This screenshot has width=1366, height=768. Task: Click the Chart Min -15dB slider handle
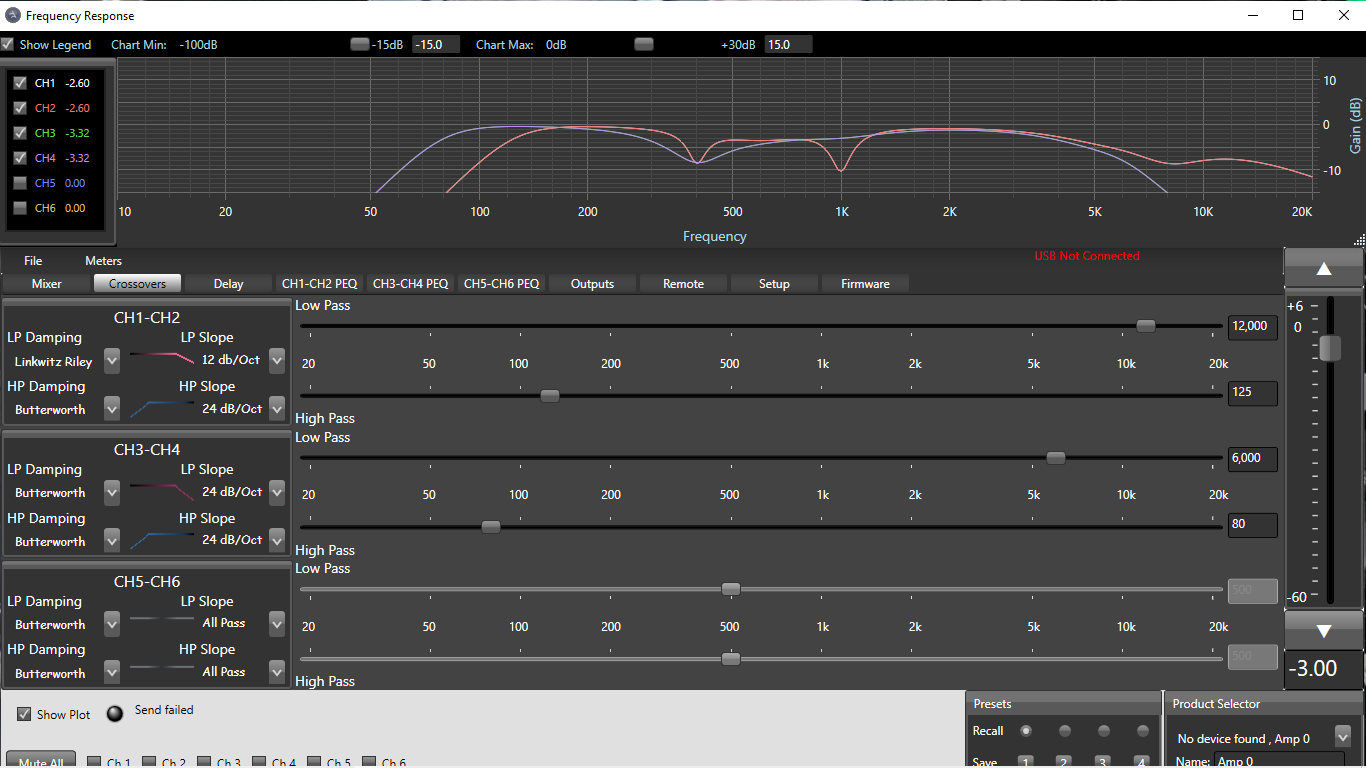click(x=359, y=44)
